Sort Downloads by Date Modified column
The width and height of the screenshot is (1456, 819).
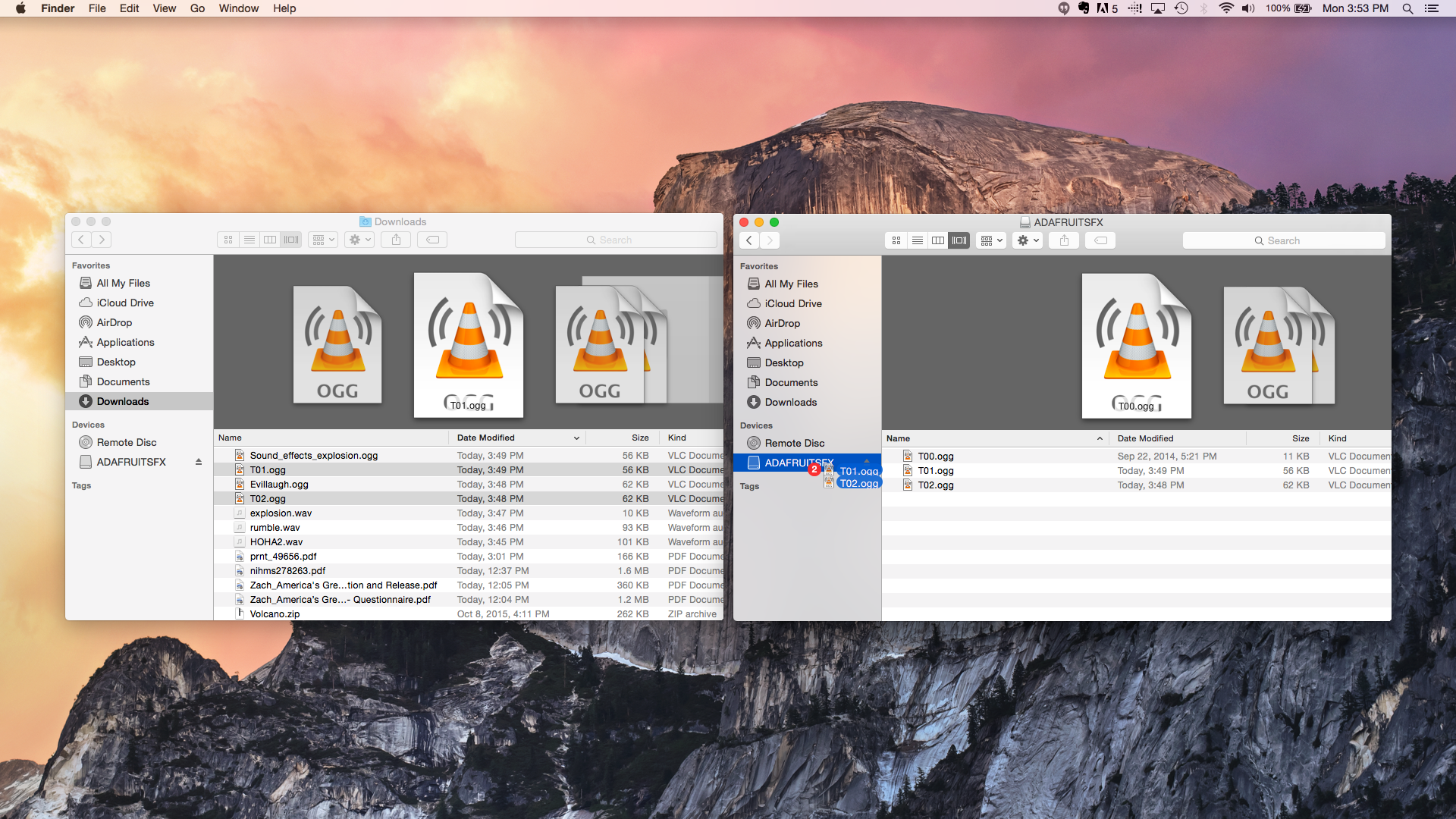486,438
